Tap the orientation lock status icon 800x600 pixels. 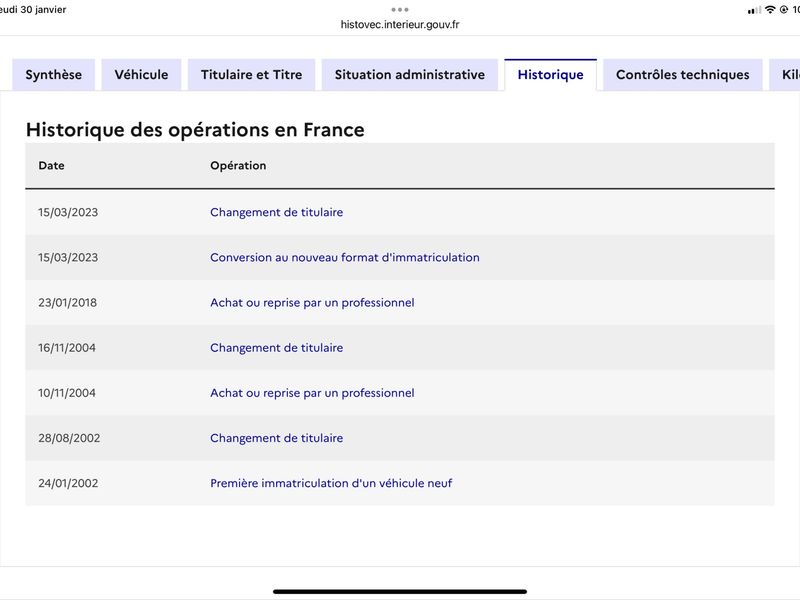click(x=784, y=10)
